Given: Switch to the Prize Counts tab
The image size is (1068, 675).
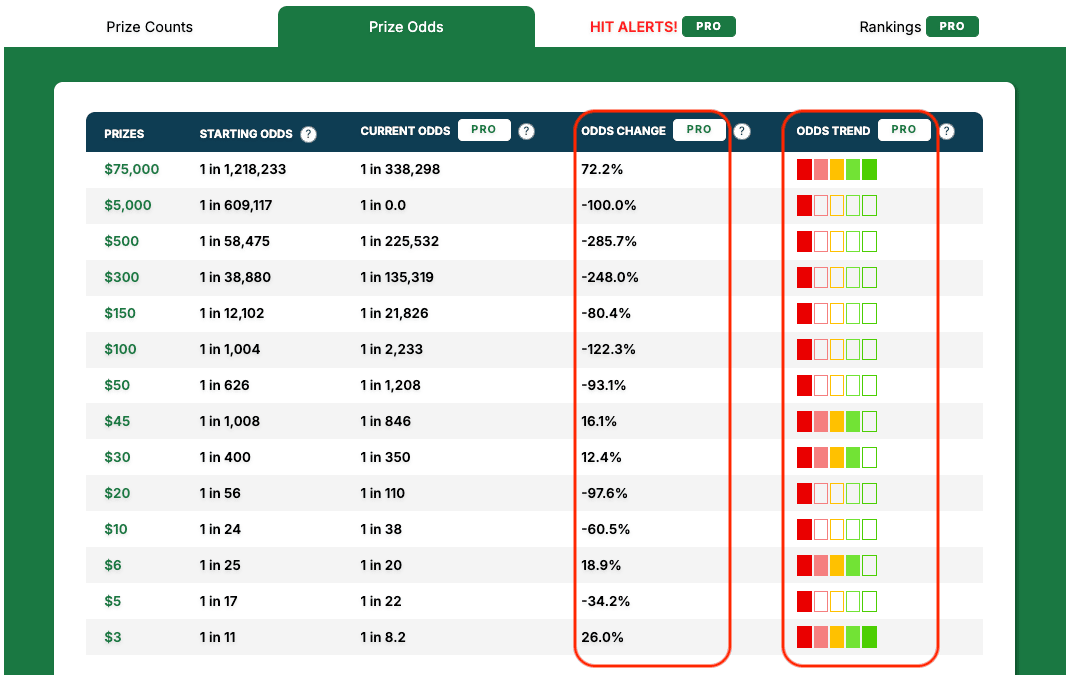Looking at the screenshot, I should click(149, 27).
